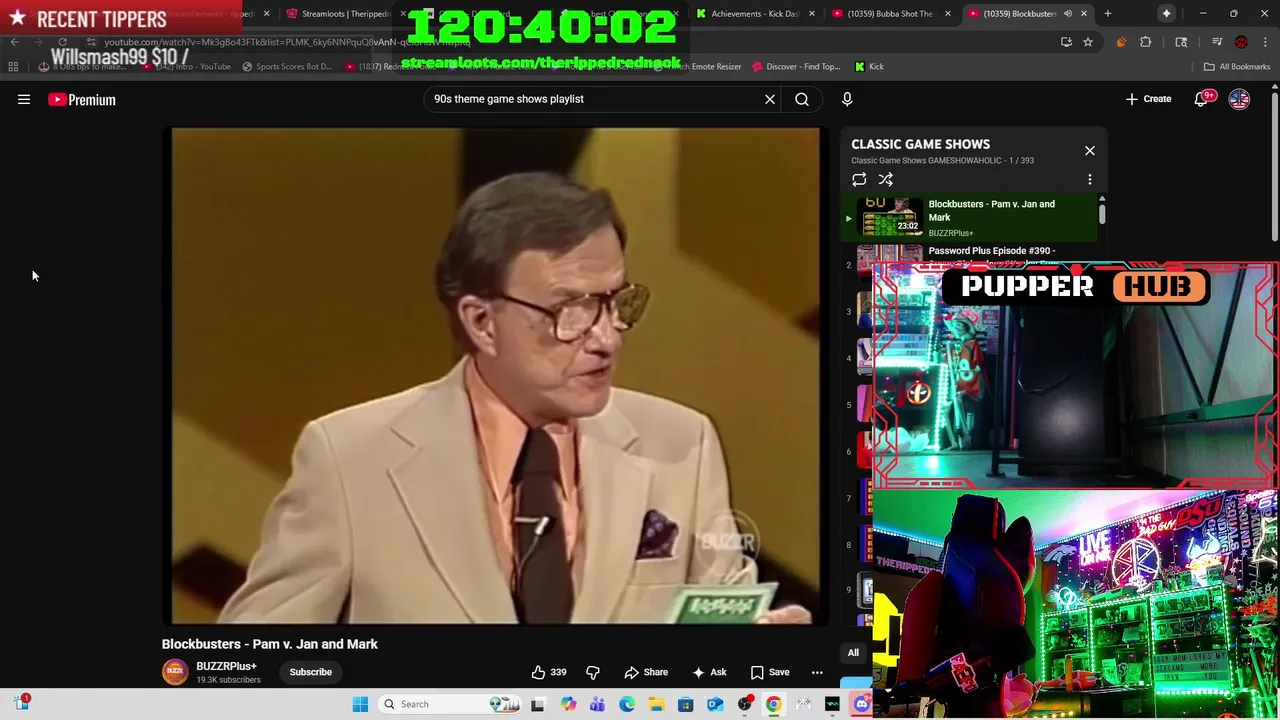
Task: Open the account avatar menu
Action: [x=1239, y=99]
